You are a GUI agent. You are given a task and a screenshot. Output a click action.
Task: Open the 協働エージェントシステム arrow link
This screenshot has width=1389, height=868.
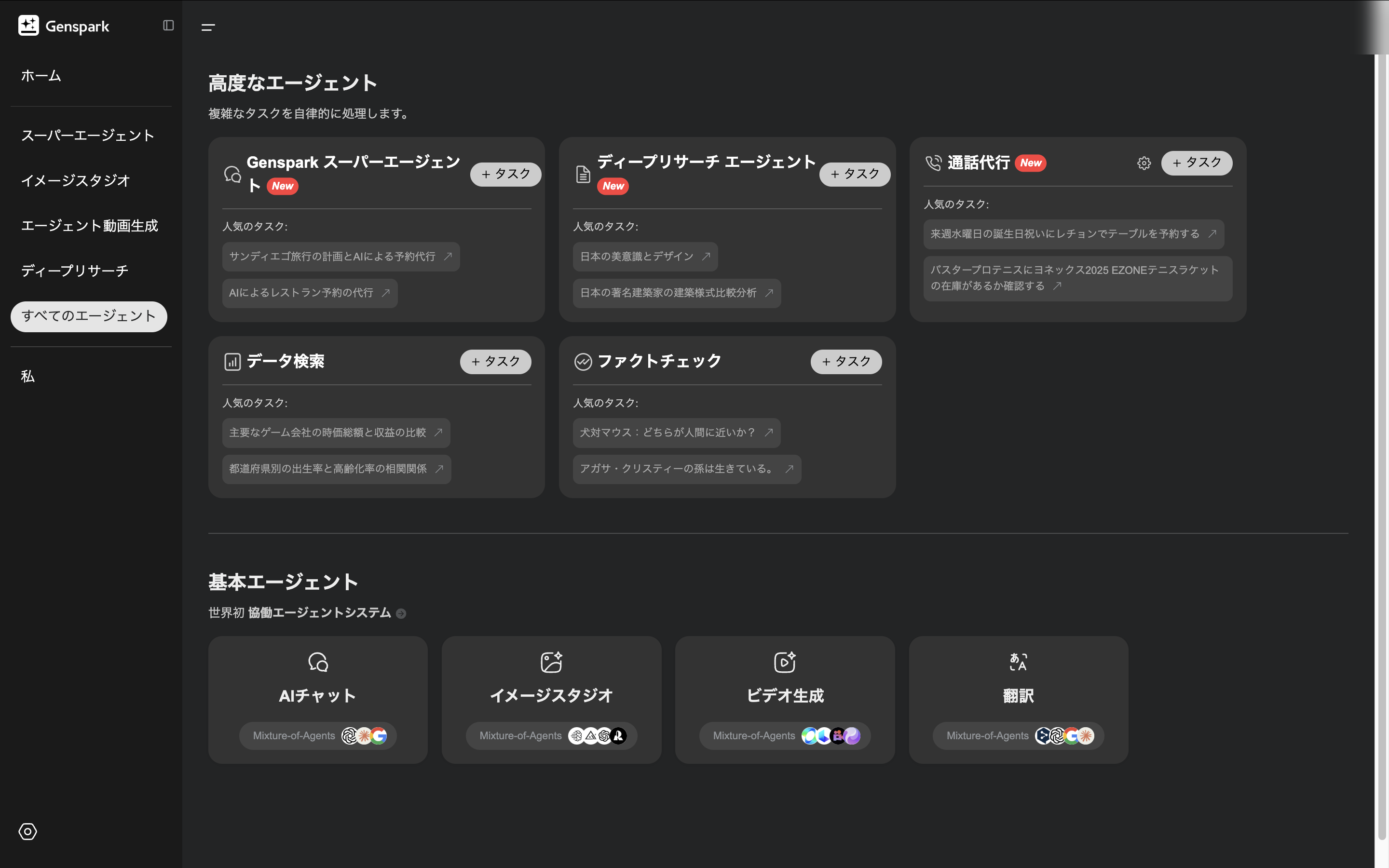(x=401, y=612)
